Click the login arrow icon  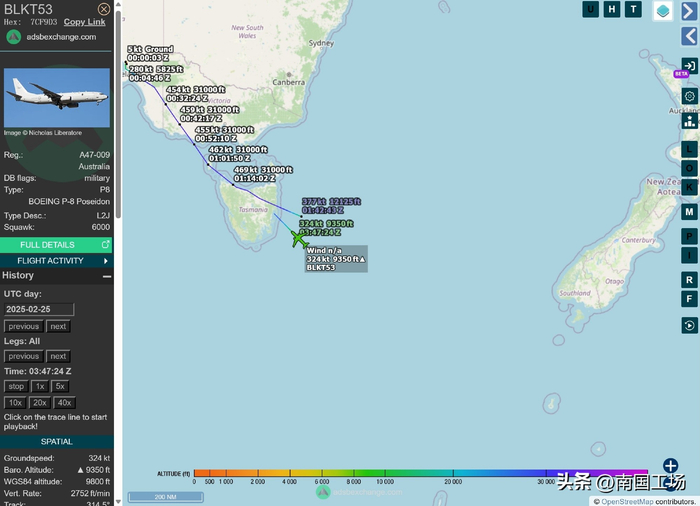coord(690,66)
